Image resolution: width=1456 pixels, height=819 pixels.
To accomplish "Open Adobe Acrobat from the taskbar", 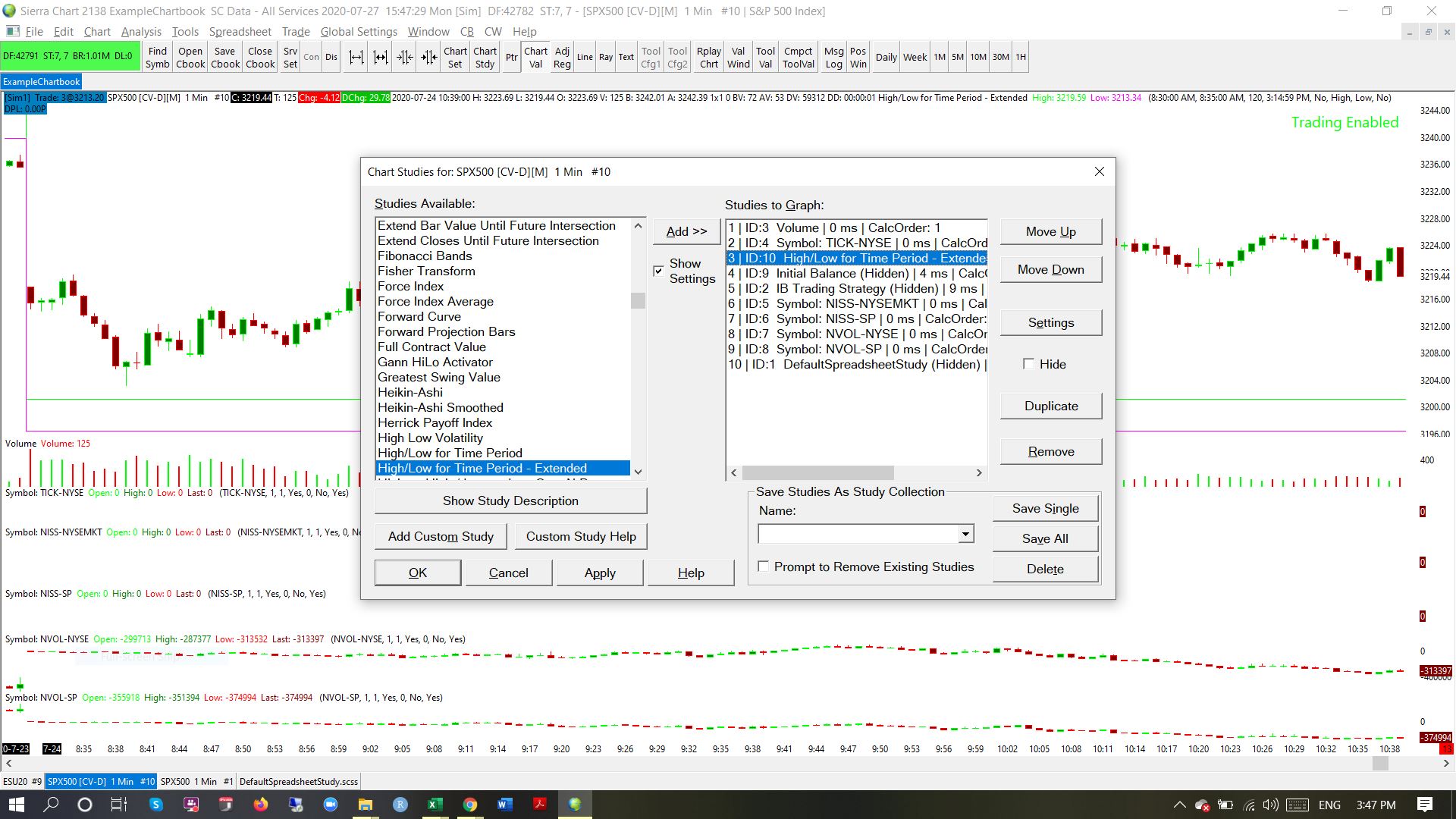I will click(x=540, y=805).
